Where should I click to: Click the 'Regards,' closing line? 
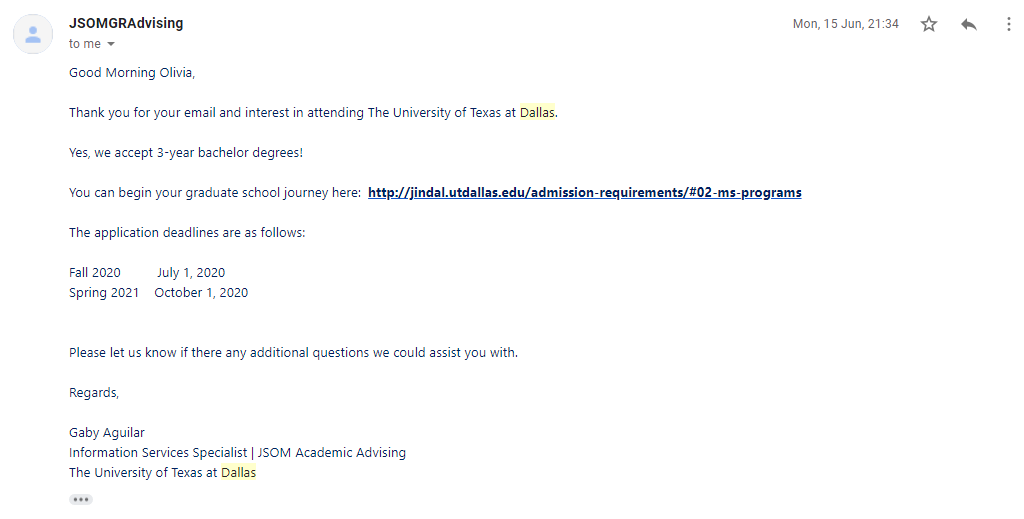(94, 392)
